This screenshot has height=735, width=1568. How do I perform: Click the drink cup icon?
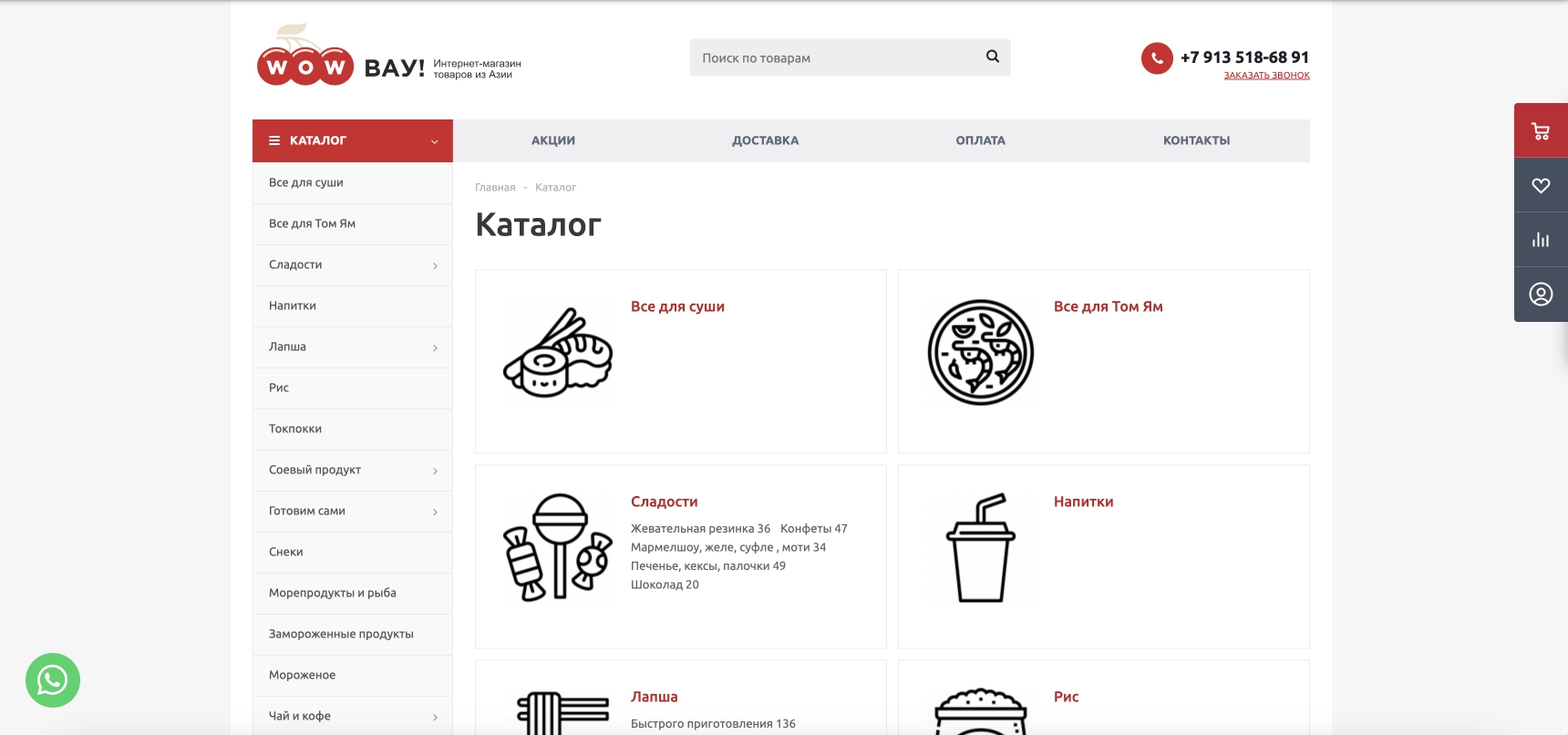[981, 548]
